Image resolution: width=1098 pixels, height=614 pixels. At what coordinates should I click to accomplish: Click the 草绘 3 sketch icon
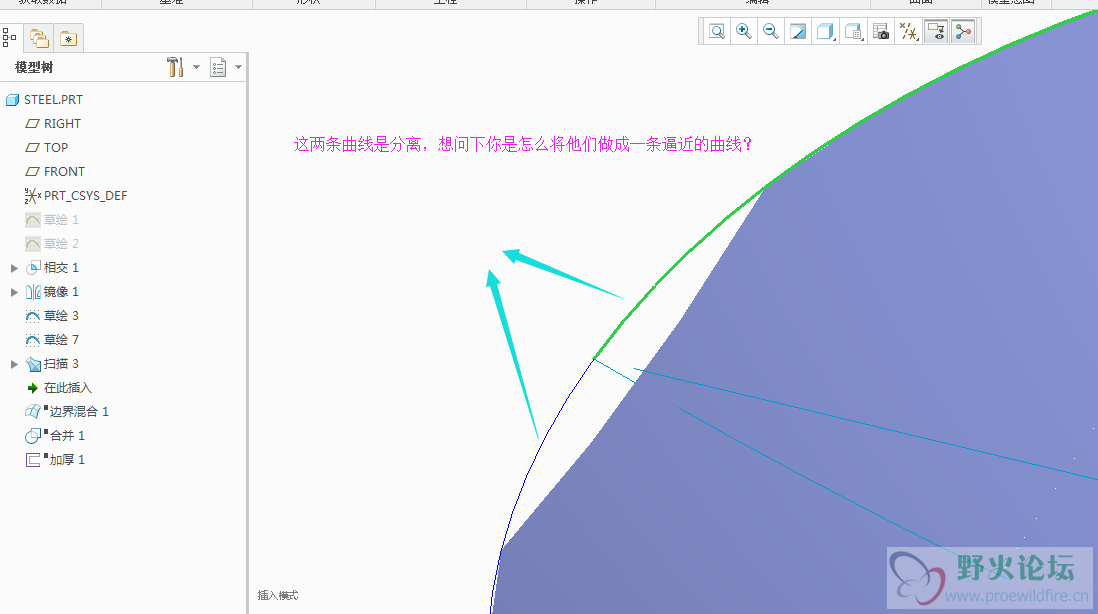32,316
